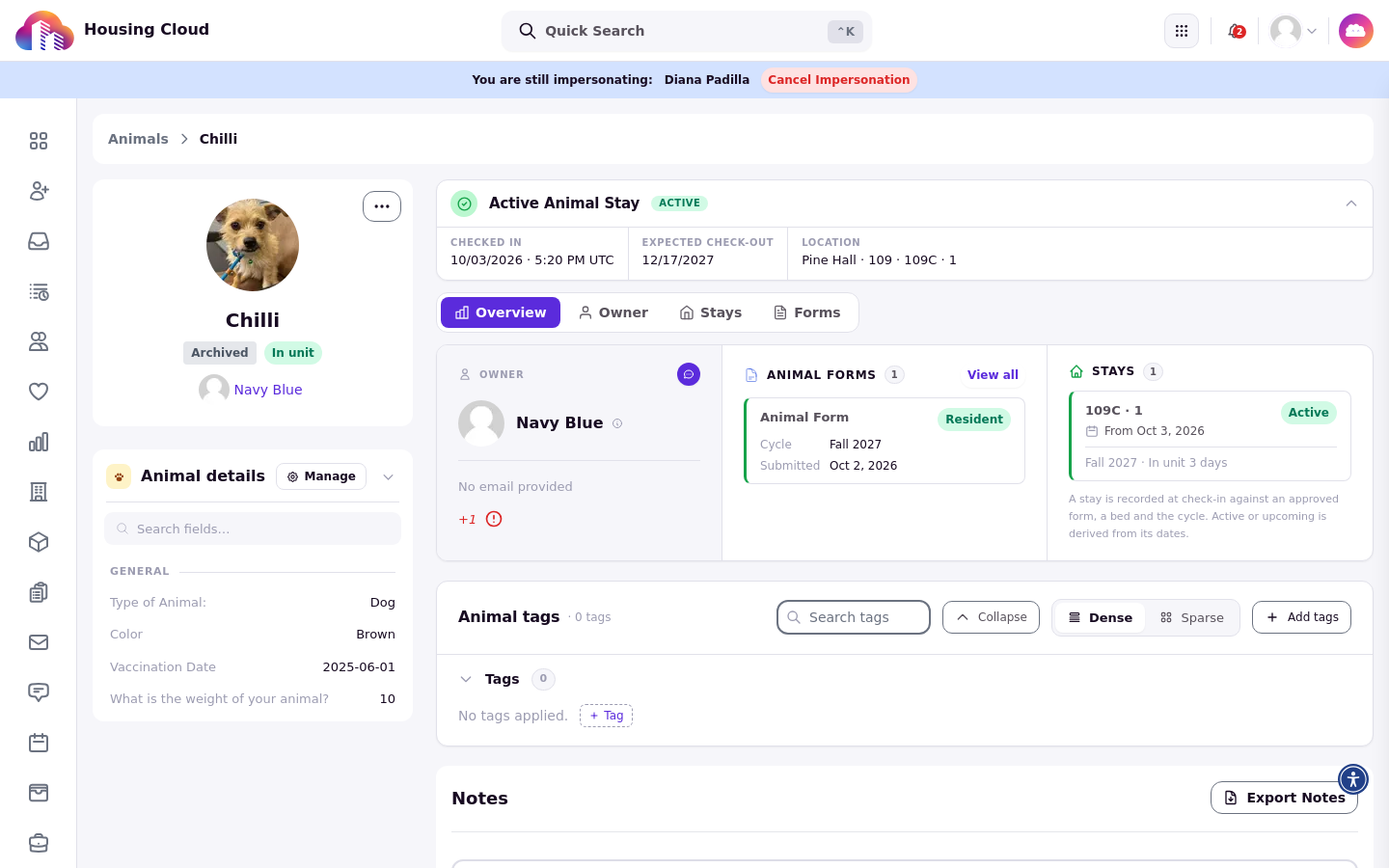This screenshot has height=868, width=1389.
Task: Open Navy Blue owner link under Chilli
Action: (268, 390)
